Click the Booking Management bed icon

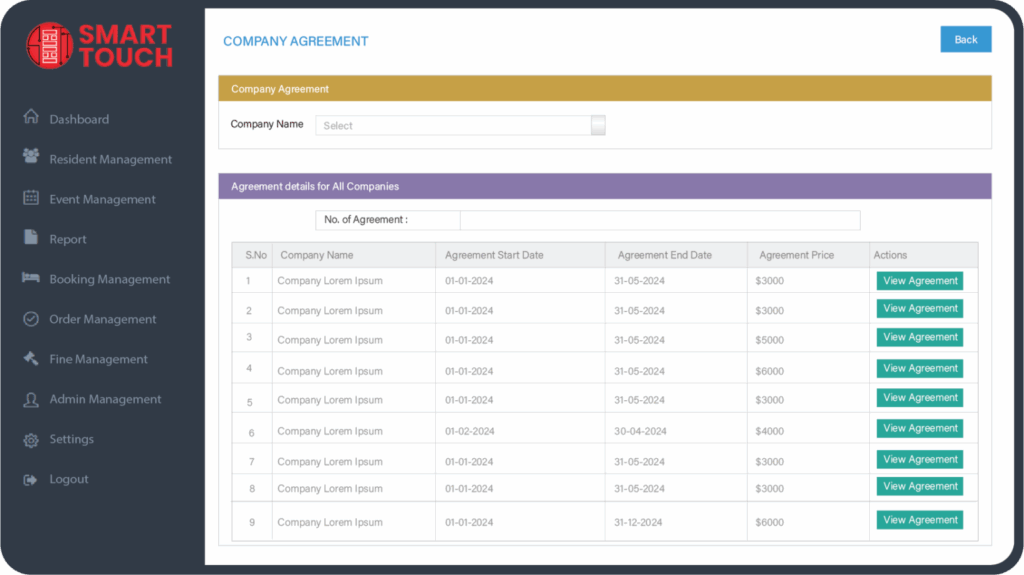click(x=31, y=278)
